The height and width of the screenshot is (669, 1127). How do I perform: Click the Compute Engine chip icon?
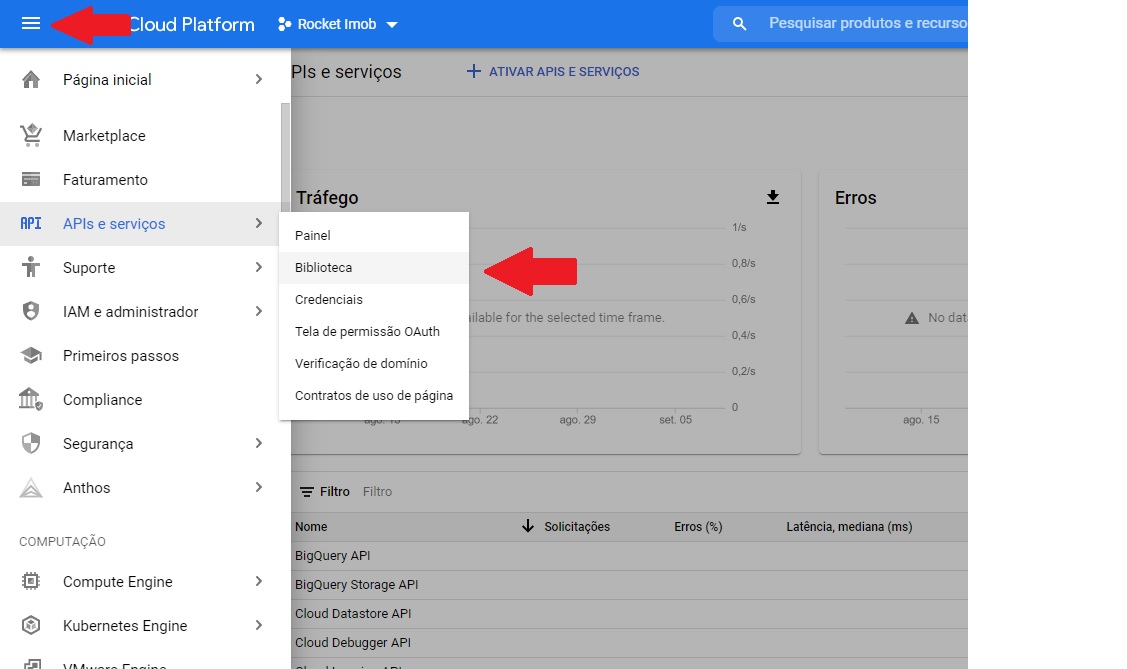point(31,582)
